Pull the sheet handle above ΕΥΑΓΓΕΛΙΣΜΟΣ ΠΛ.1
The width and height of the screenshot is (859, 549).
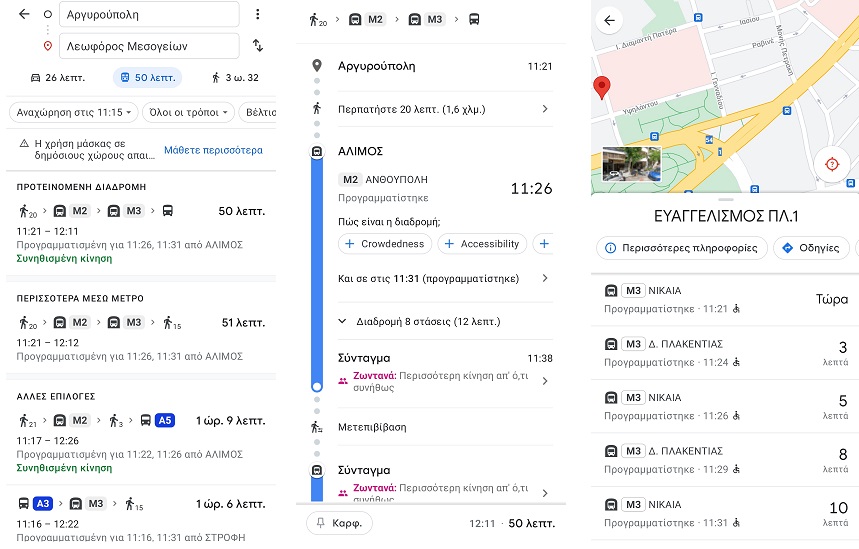(x=725, y=199)
